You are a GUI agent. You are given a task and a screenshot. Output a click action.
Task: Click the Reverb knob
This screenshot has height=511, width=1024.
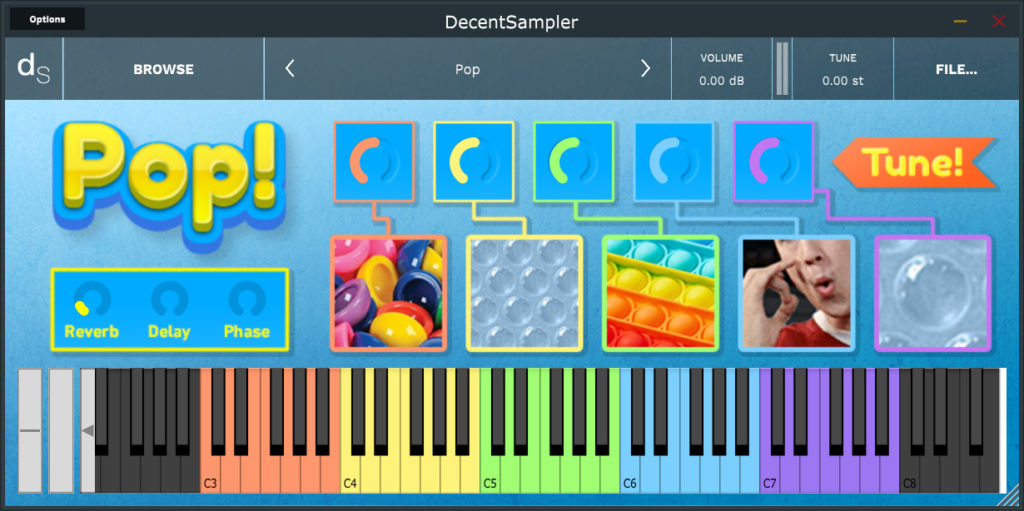tap(92, 299)
